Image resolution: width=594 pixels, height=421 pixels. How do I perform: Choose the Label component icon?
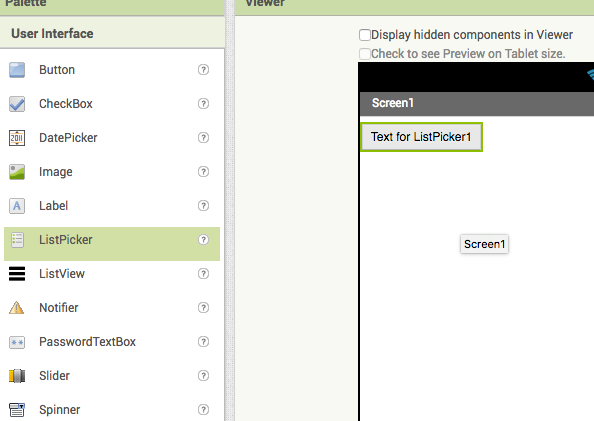click(x=17, y=206)
